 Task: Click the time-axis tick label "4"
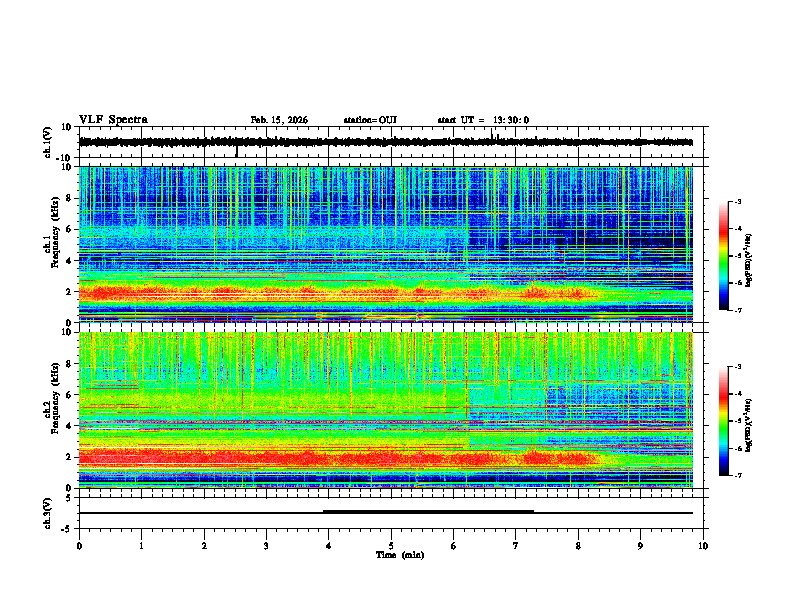329,546
